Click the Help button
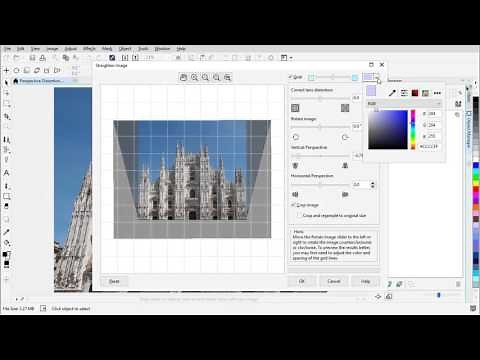This screenshot has height=360, width=480. pos(365,281)
